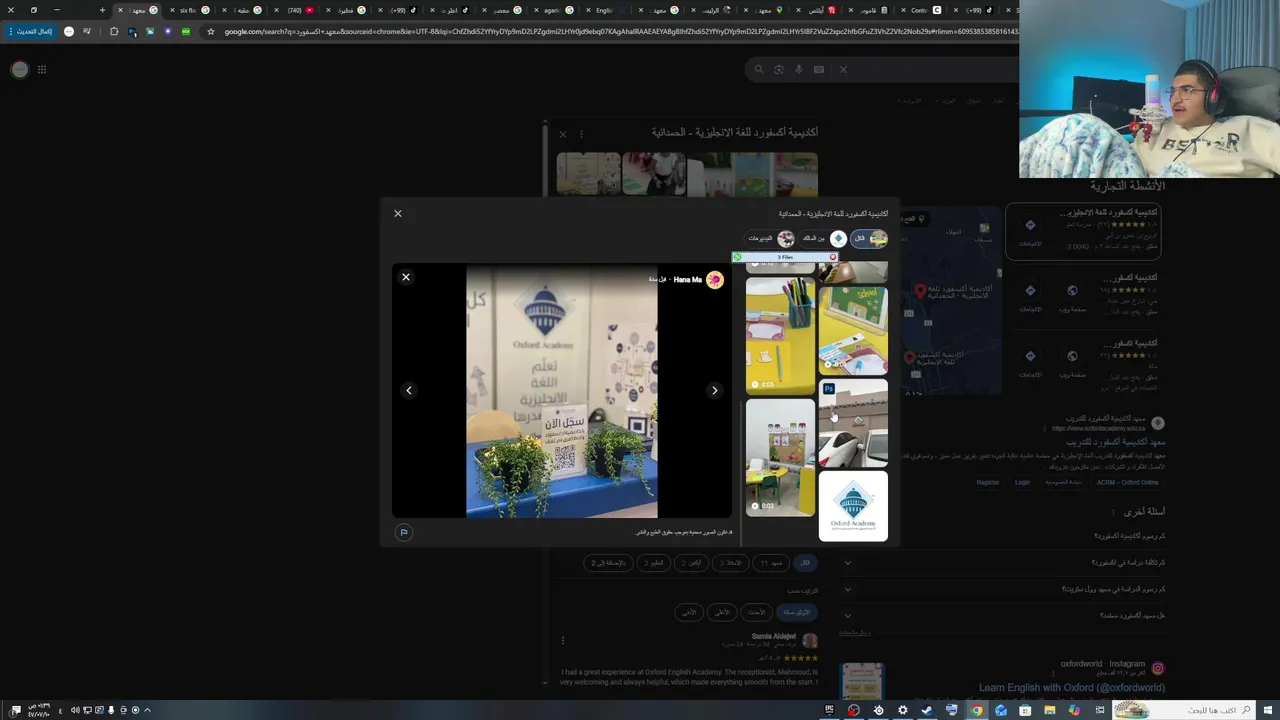Screen dimensions: 1280x720
Task: Sort reviews by 'الأعلى' highest
Action: click(x=722, y=612)
